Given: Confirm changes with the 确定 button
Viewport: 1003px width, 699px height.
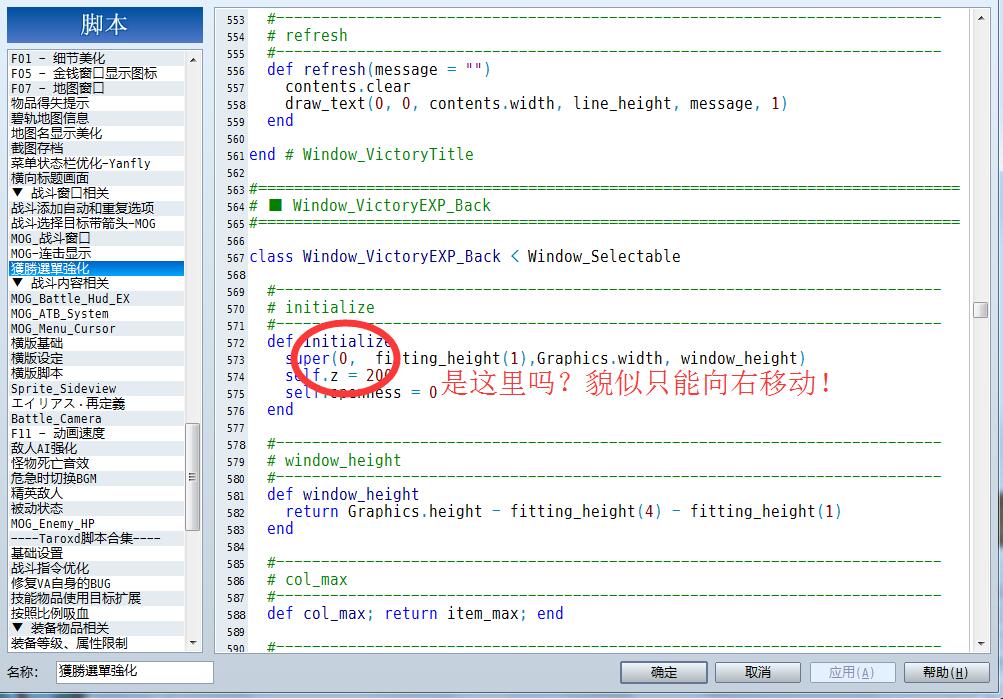Looking at the screenshot, I should [663, 672].
